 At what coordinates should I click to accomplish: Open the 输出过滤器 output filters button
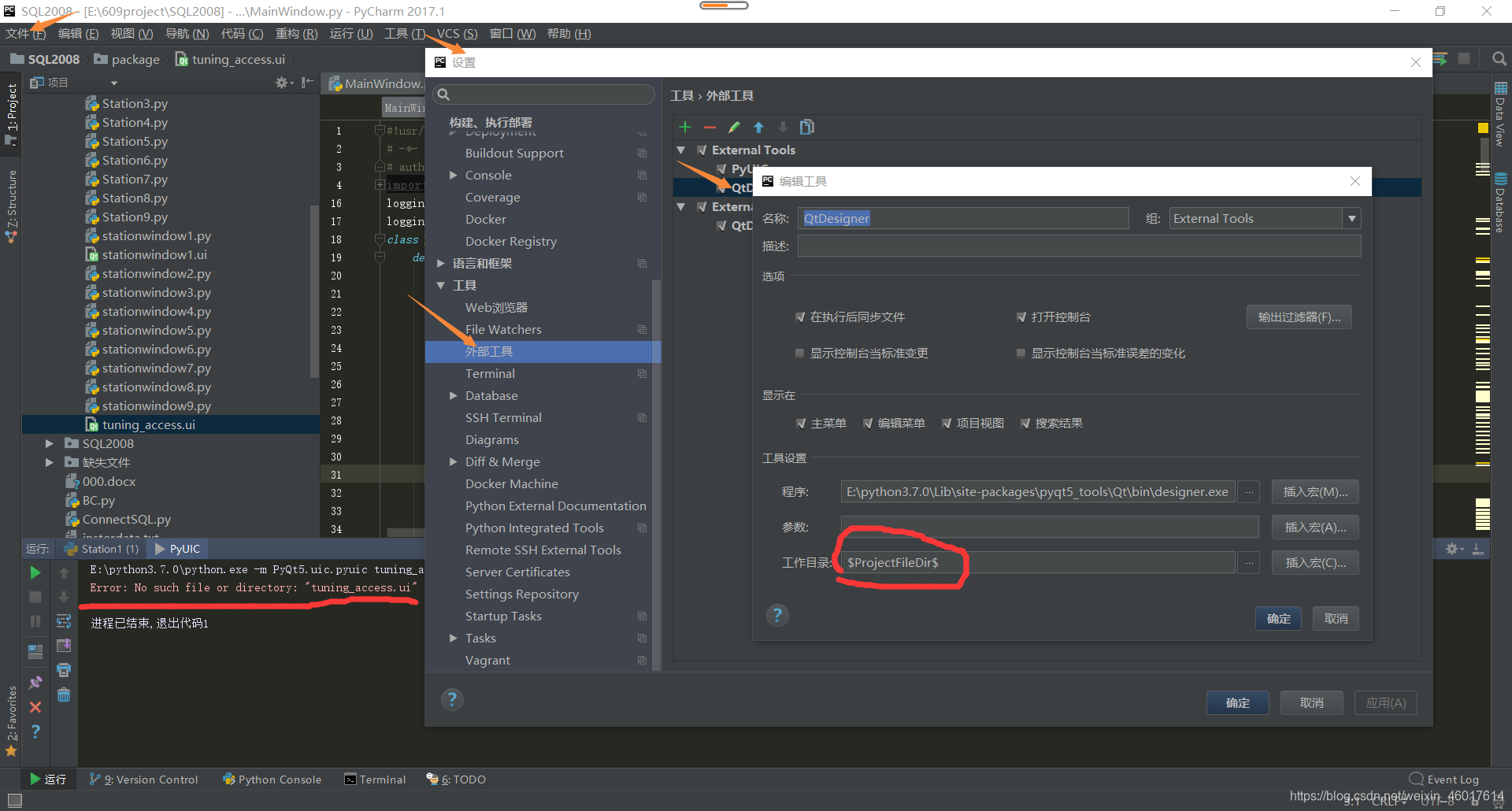tap(1299, 317)
